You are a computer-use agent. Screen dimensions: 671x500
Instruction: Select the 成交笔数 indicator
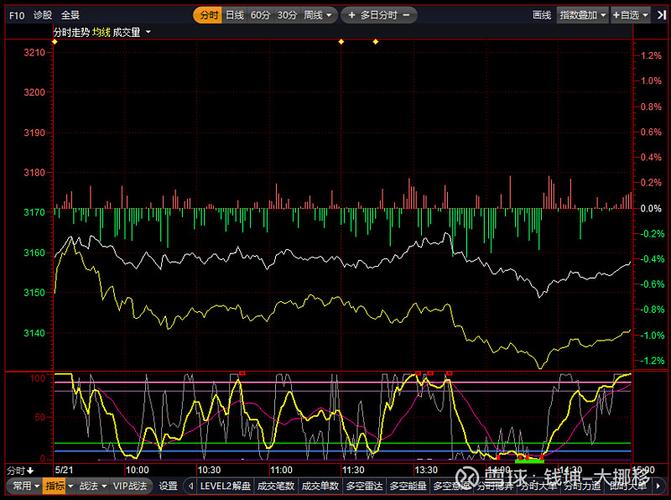point(276,486)
